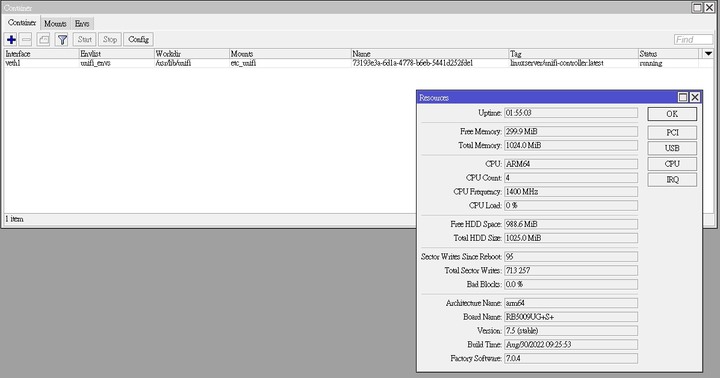The width and height of the screenshot is (720, 378).
Task: Add a new container with plus icon
Action: click(x=11, y=40)
